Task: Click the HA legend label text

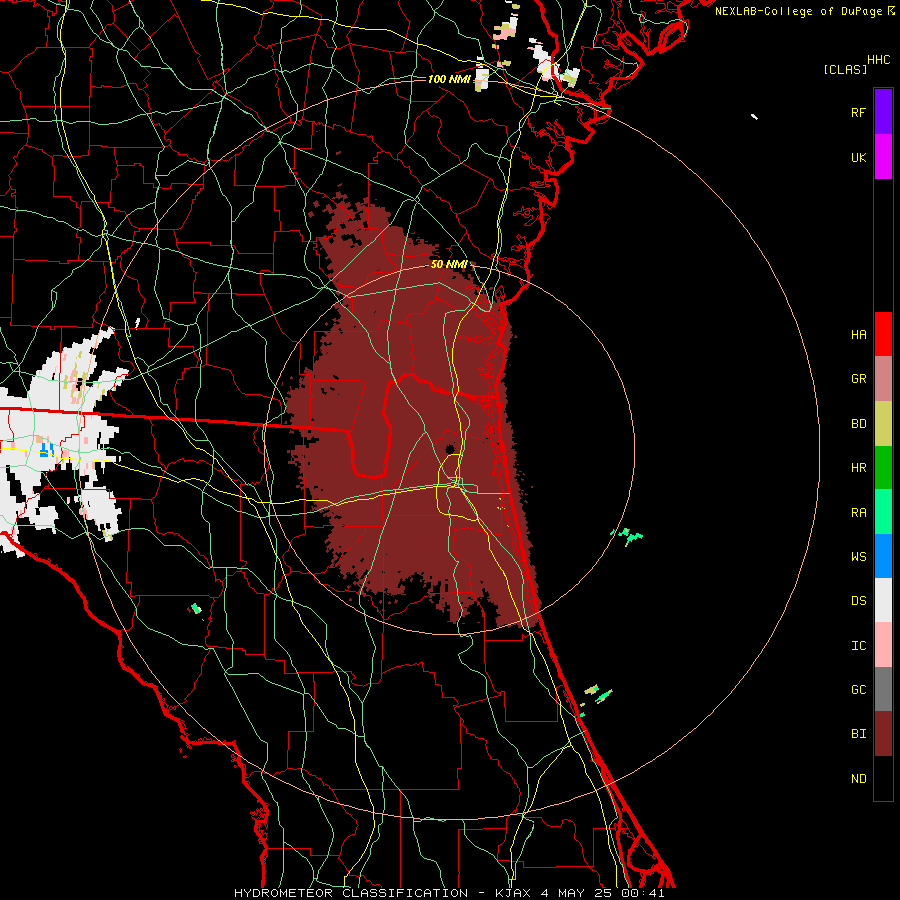Action: click(858, 334)
